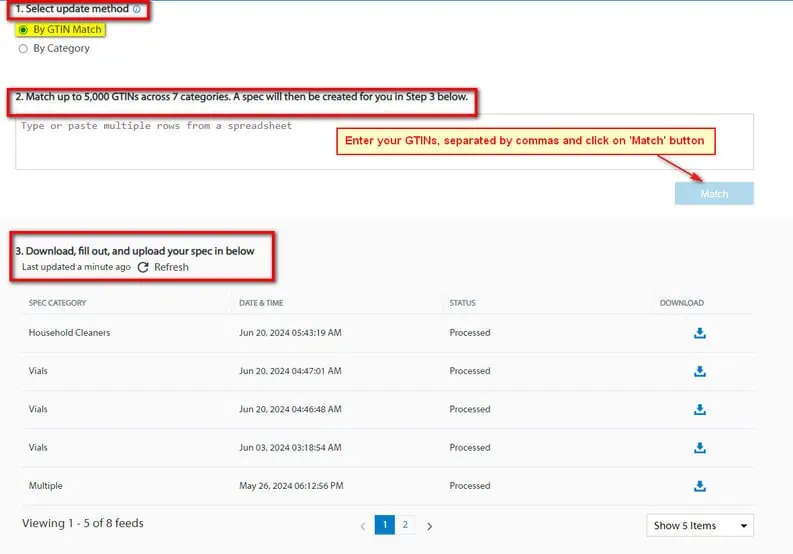This screenshot has height=554, width=793.
Task: Click the info icon beside Select update method
Action: click(137, 9)
